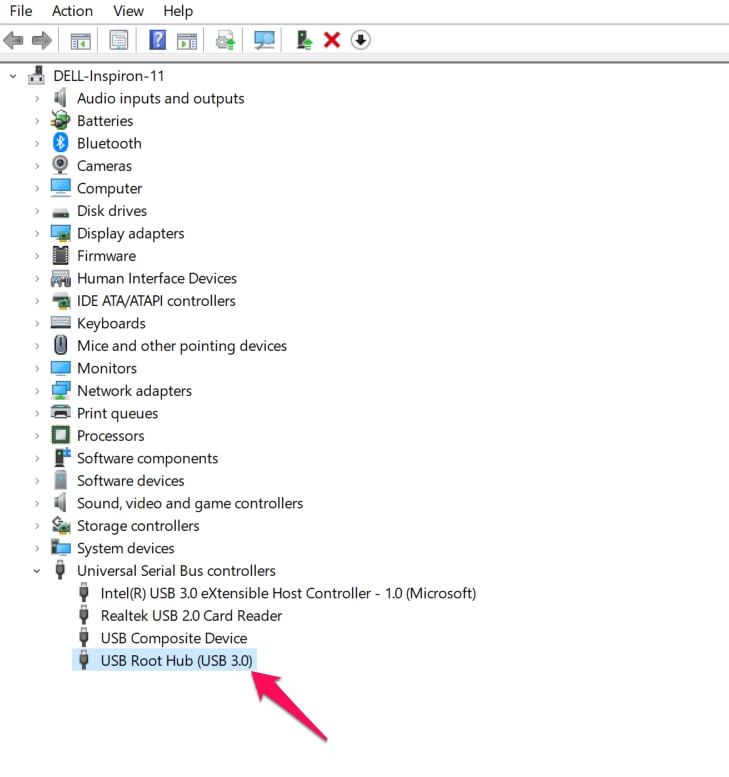Click the Update device driver gear icon
This screenshot has width=729, height=777.
(225, 40)
